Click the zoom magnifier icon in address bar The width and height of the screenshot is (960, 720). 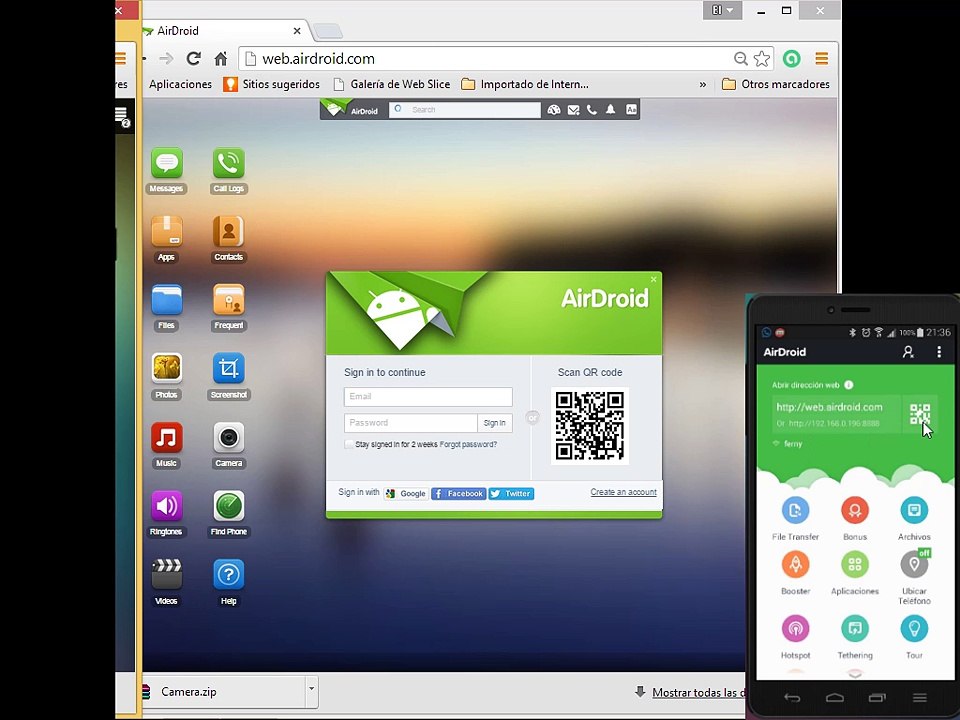tap(741, 59)
